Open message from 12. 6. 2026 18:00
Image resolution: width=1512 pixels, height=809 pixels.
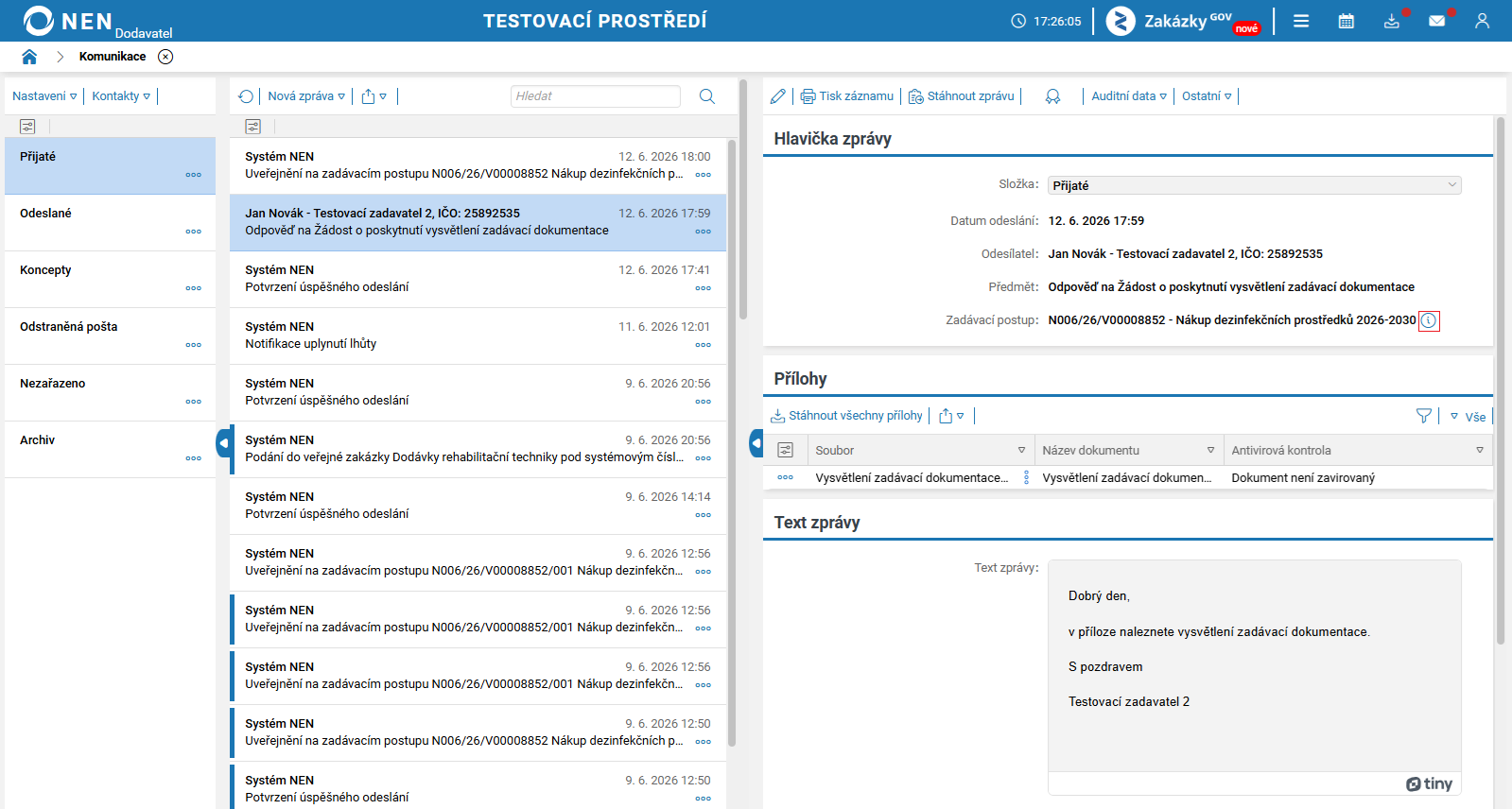coord(478,165)
